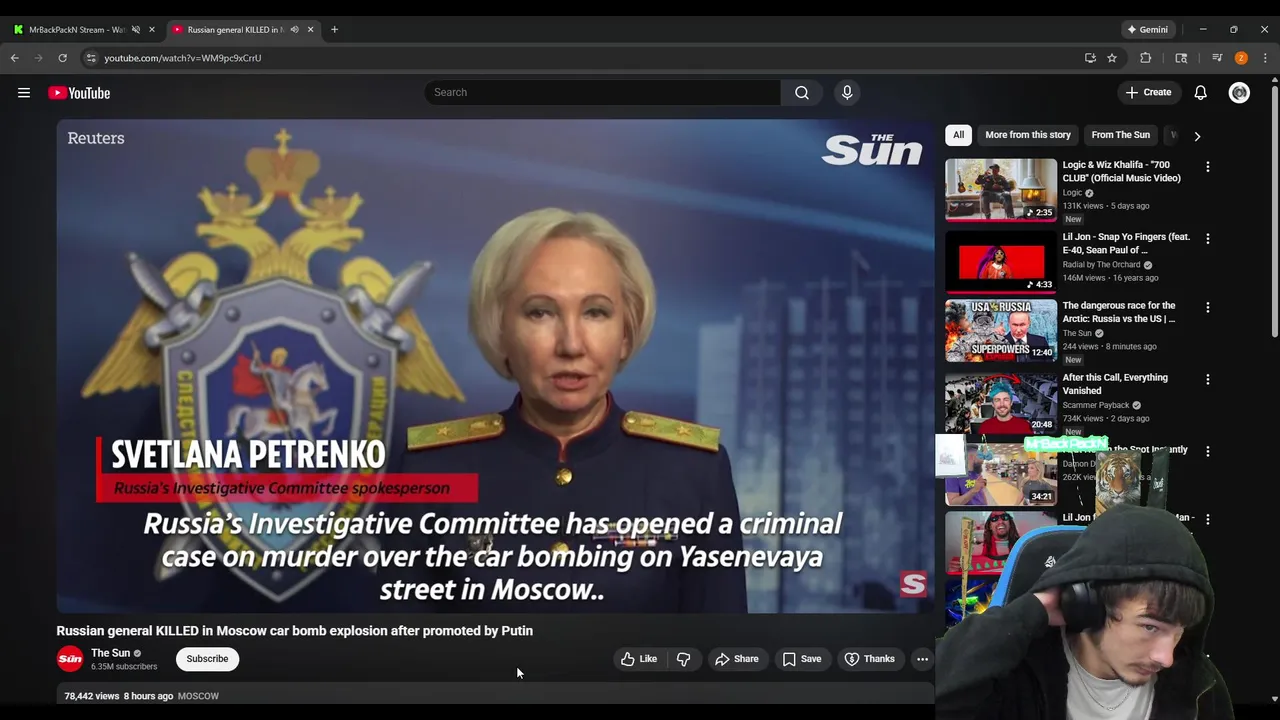1280x720 pixels.
Task: Share the video
Action: point(737,659)
